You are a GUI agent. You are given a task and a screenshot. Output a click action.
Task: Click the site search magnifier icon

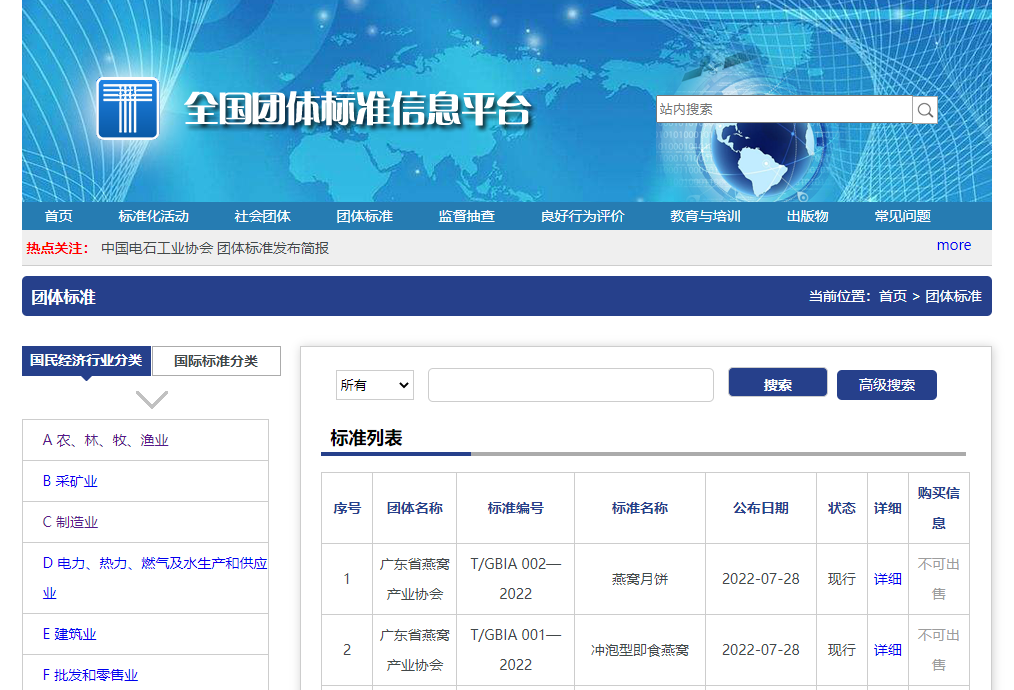click(925, 110)
